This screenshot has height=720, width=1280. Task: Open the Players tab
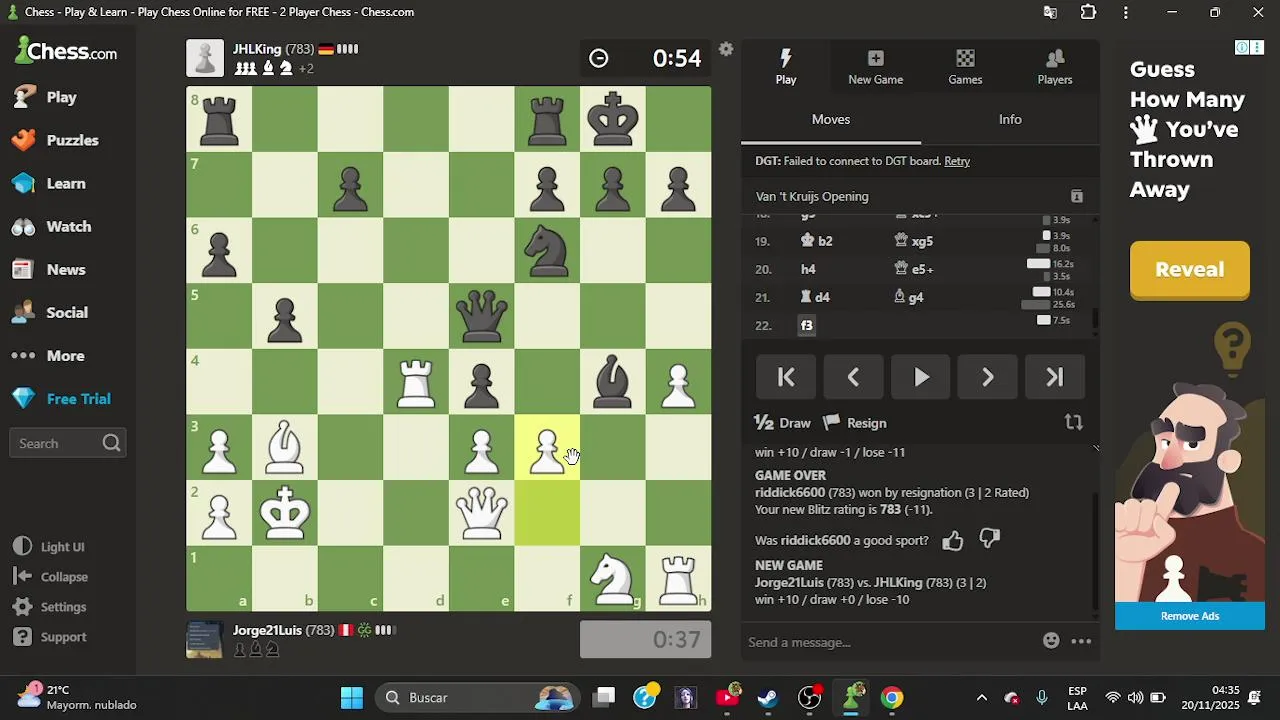(x=1054, y=67)
